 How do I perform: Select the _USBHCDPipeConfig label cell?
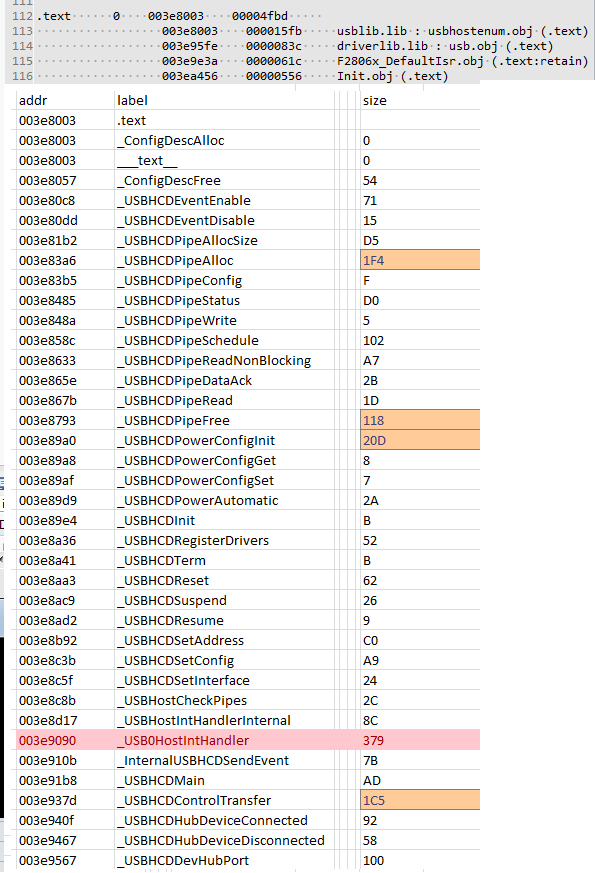[x=224, y=281]
